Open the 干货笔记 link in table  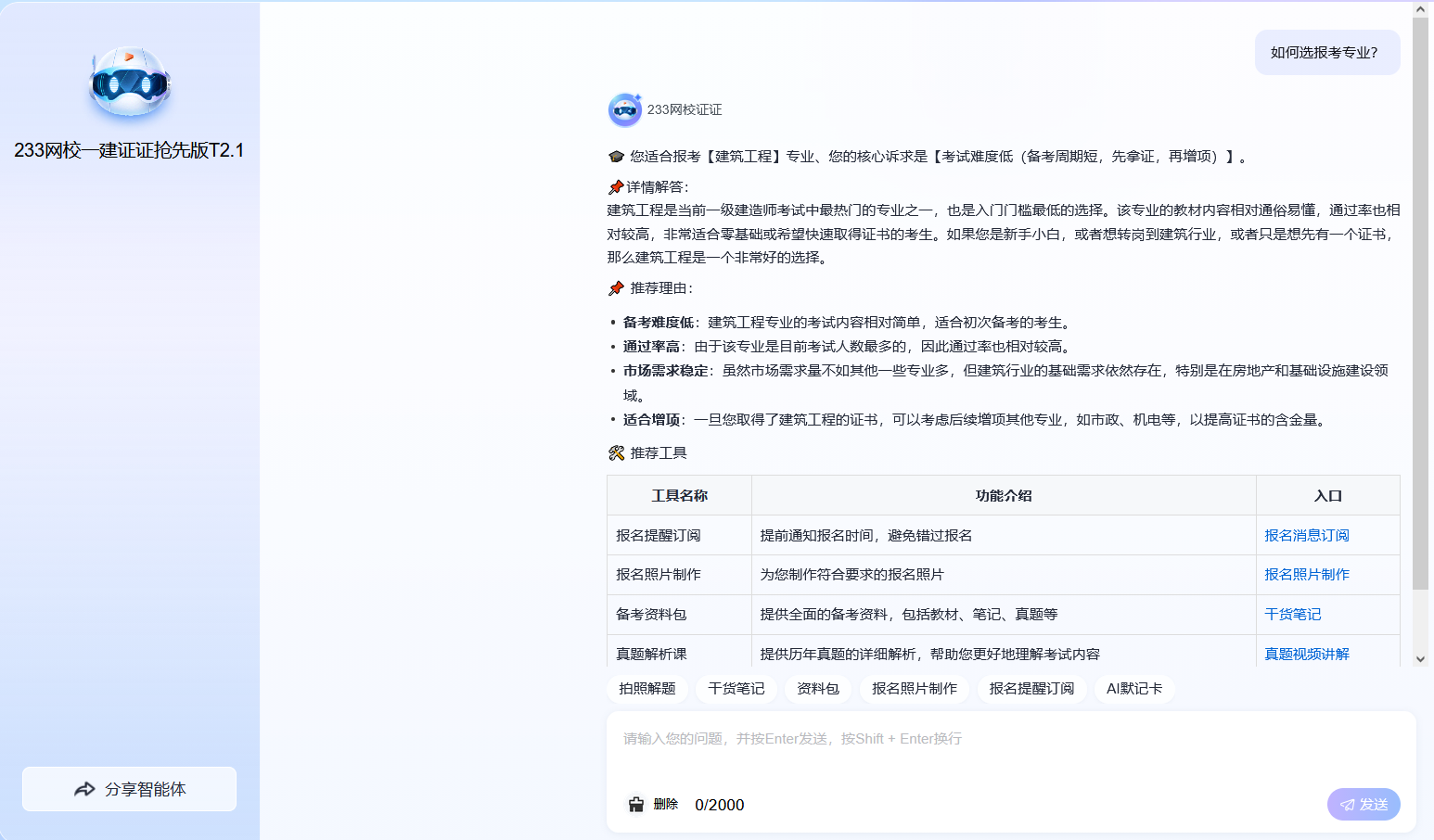[1292, 615]
